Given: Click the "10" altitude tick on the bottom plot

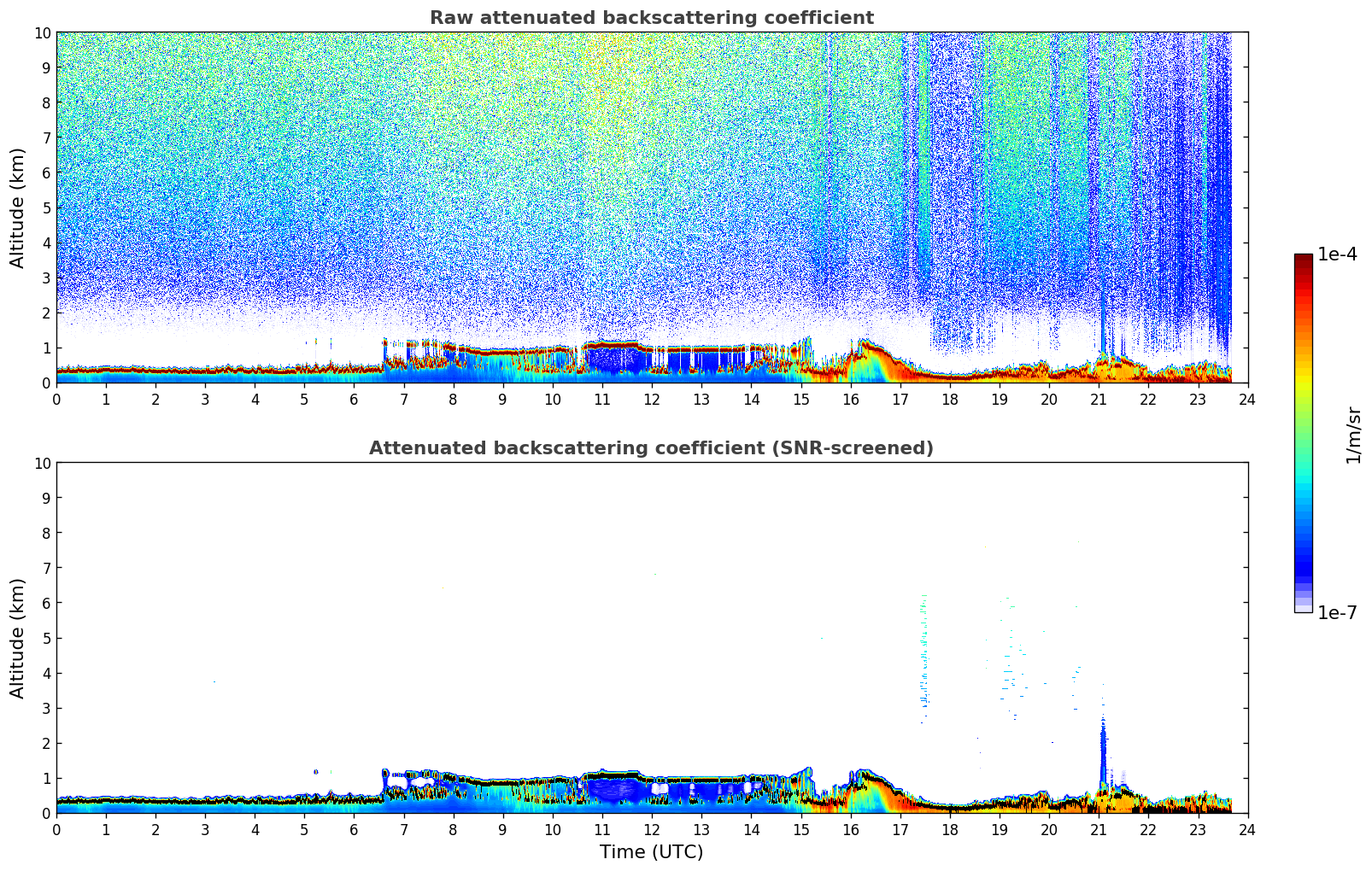Looking at the screenshot, I should point(42,463).
